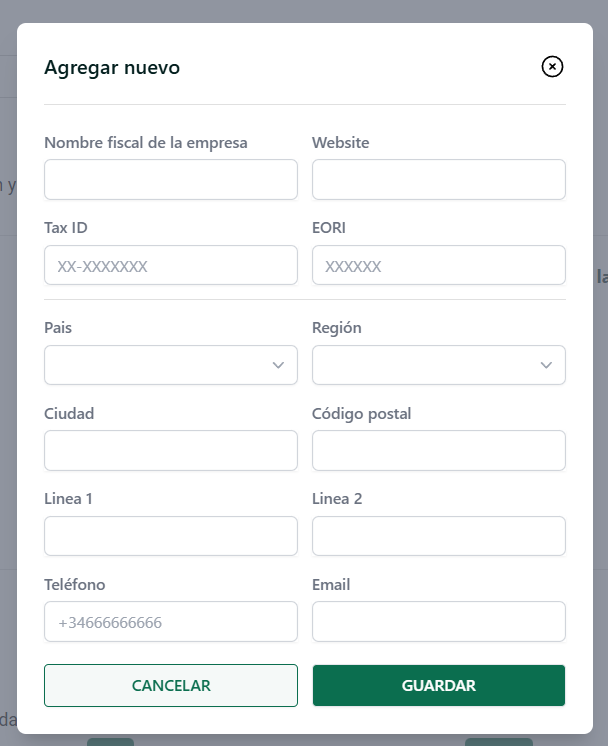Select the EORI field with XXXXXX placeholder

click(x=439, y=265)
